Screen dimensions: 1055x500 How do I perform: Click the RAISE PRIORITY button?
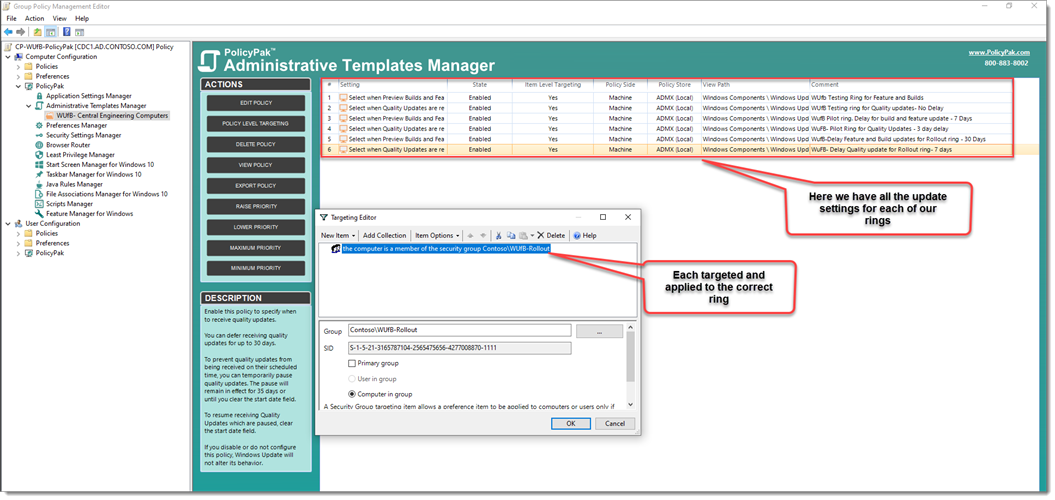click(256, 207)
